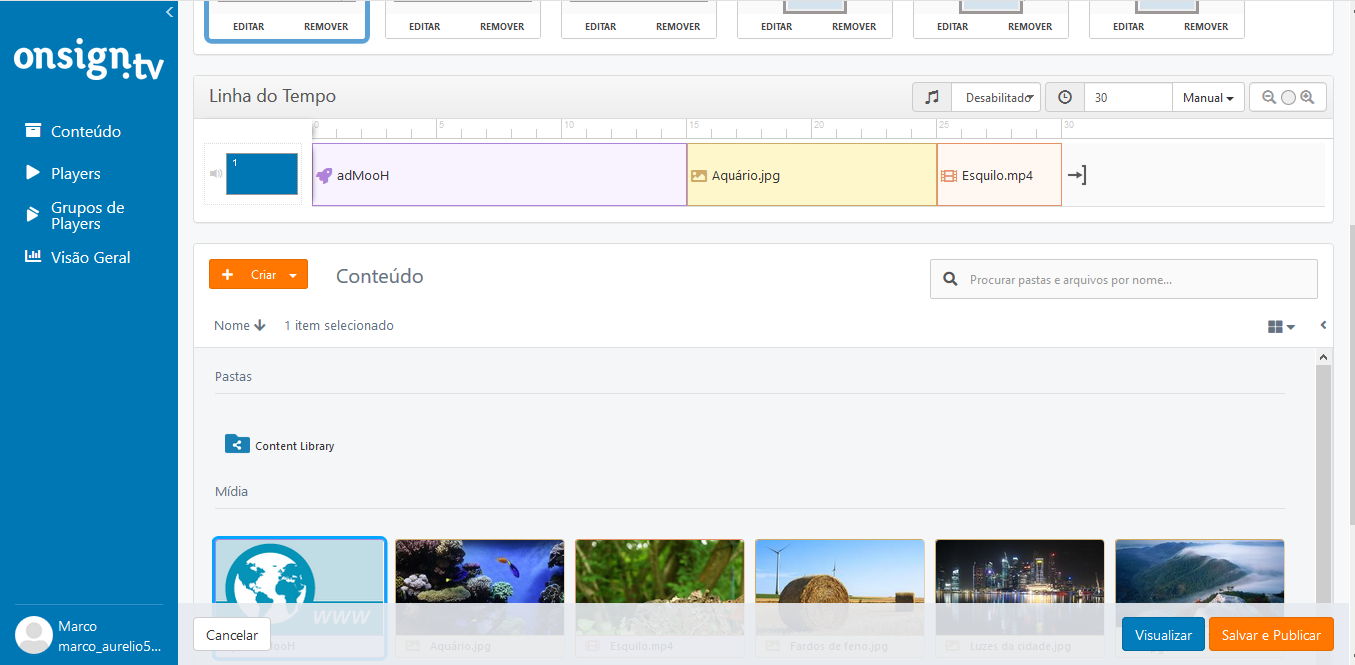
Task: Click EDITAR on the highlighted layout card
Action: click(x=248, y=27)
